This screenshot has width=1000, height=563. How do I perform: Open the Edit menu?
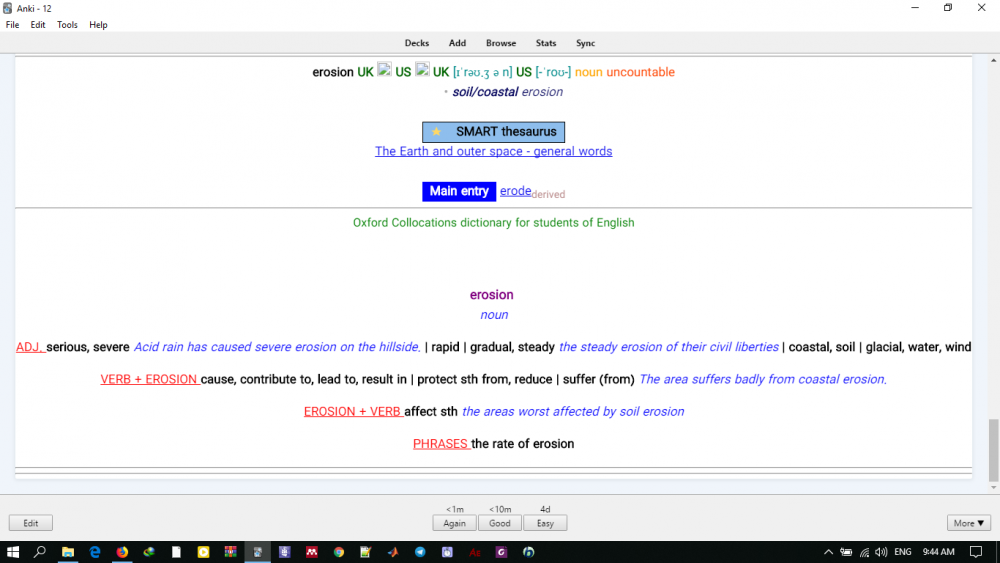(x=38, y=25)
